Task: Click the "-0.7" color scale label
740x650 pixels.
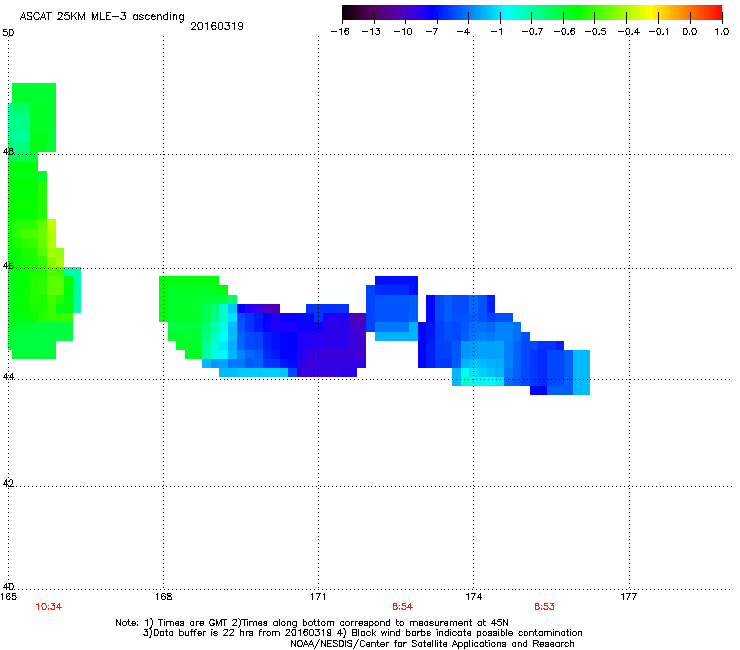Action: pos(532,32)
